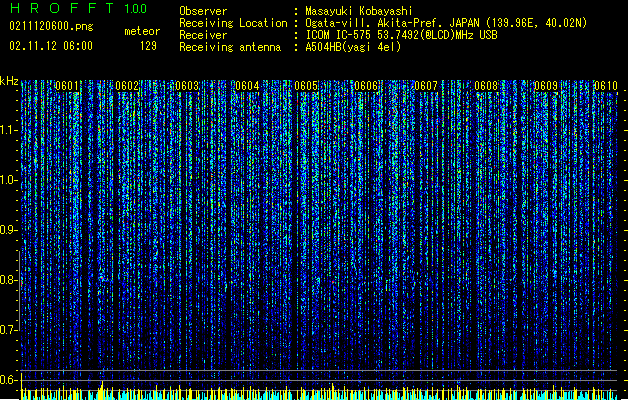
Task: Click the 'Receiving Location' field label
Action: click(233, 23)
